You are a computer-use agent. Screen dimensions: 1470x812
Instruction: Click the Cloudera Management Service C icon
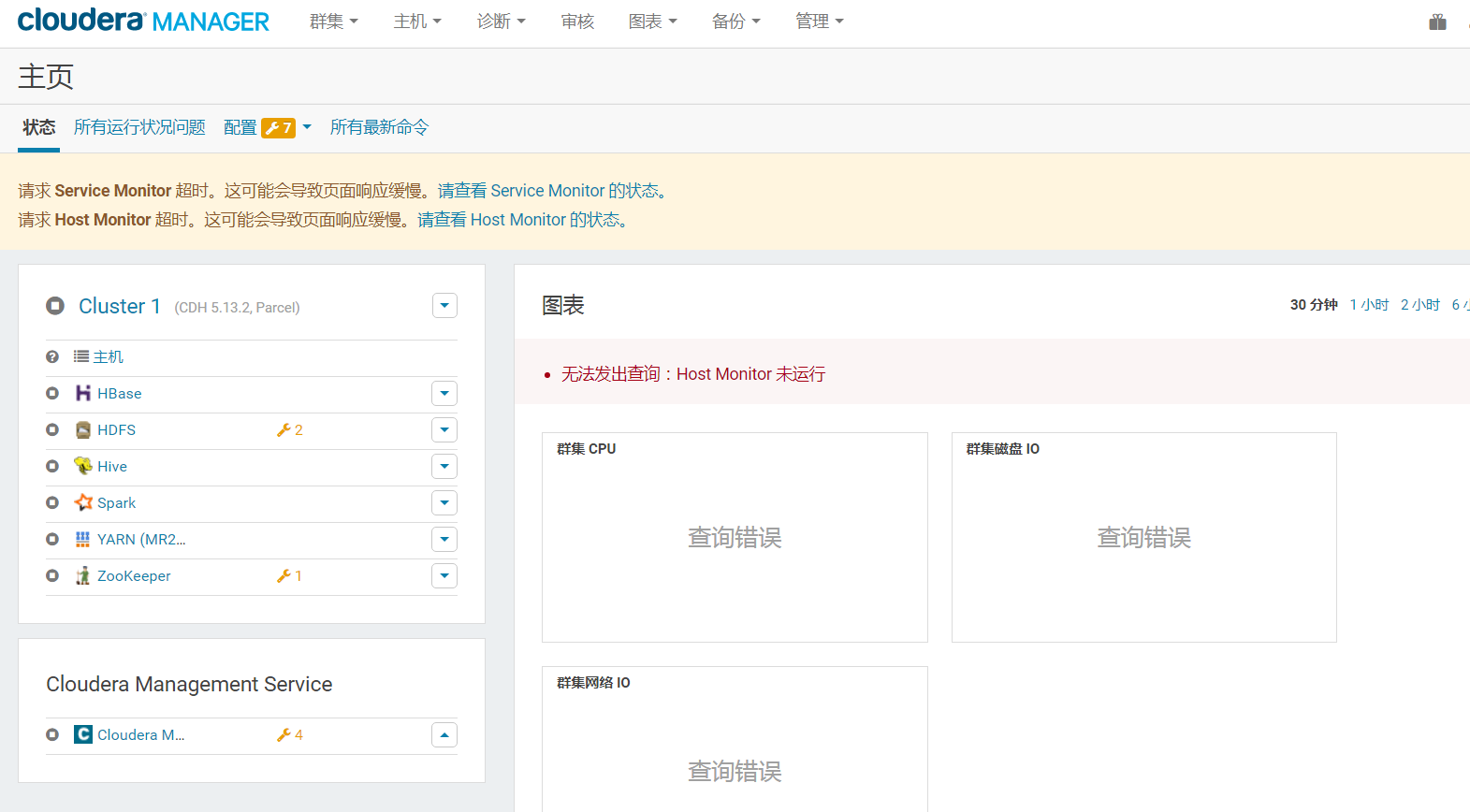83,734
